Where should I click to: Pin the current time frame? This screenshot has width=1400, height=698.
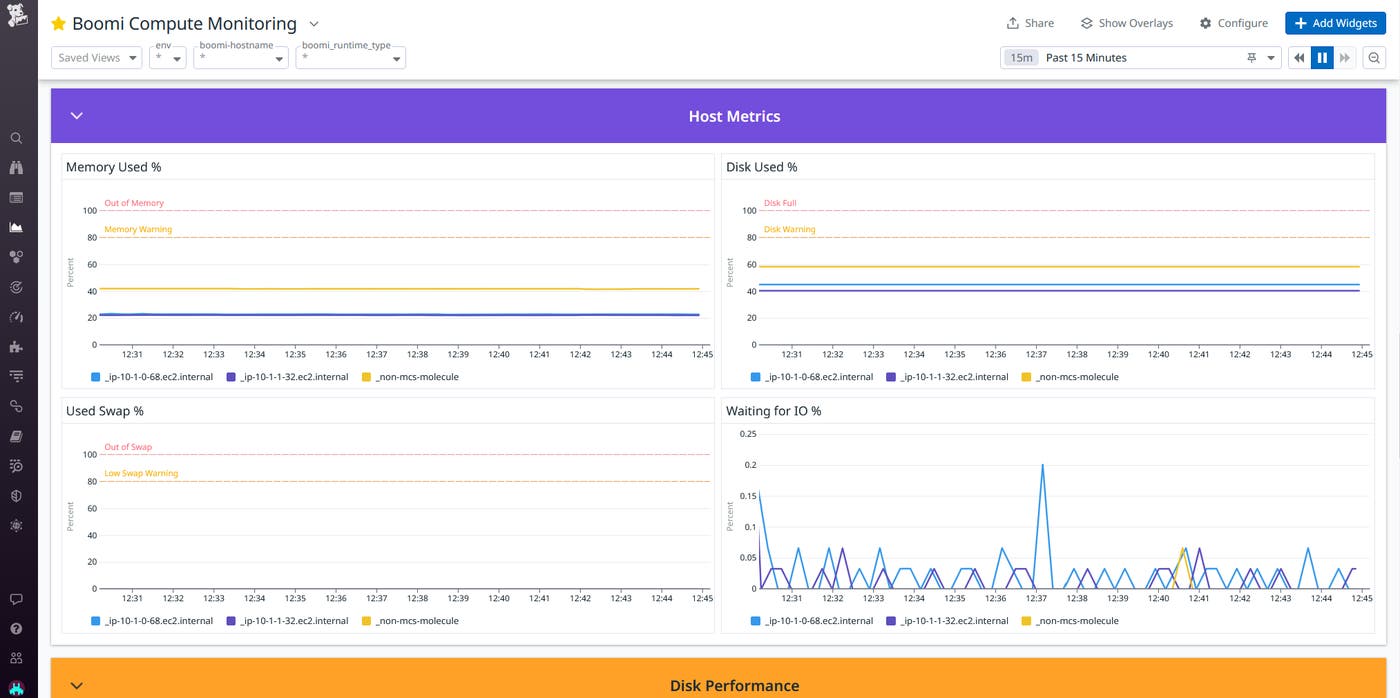click(1252, 57)
